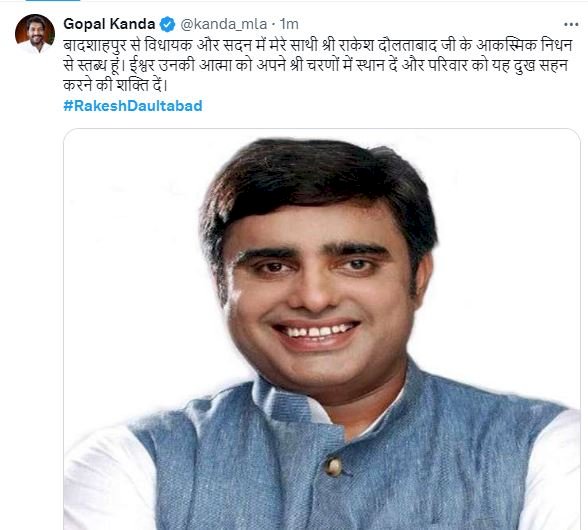Click the word बादशाहपुर in the tweet
Screen dimensions: 588x530
[x=94, y=46]
